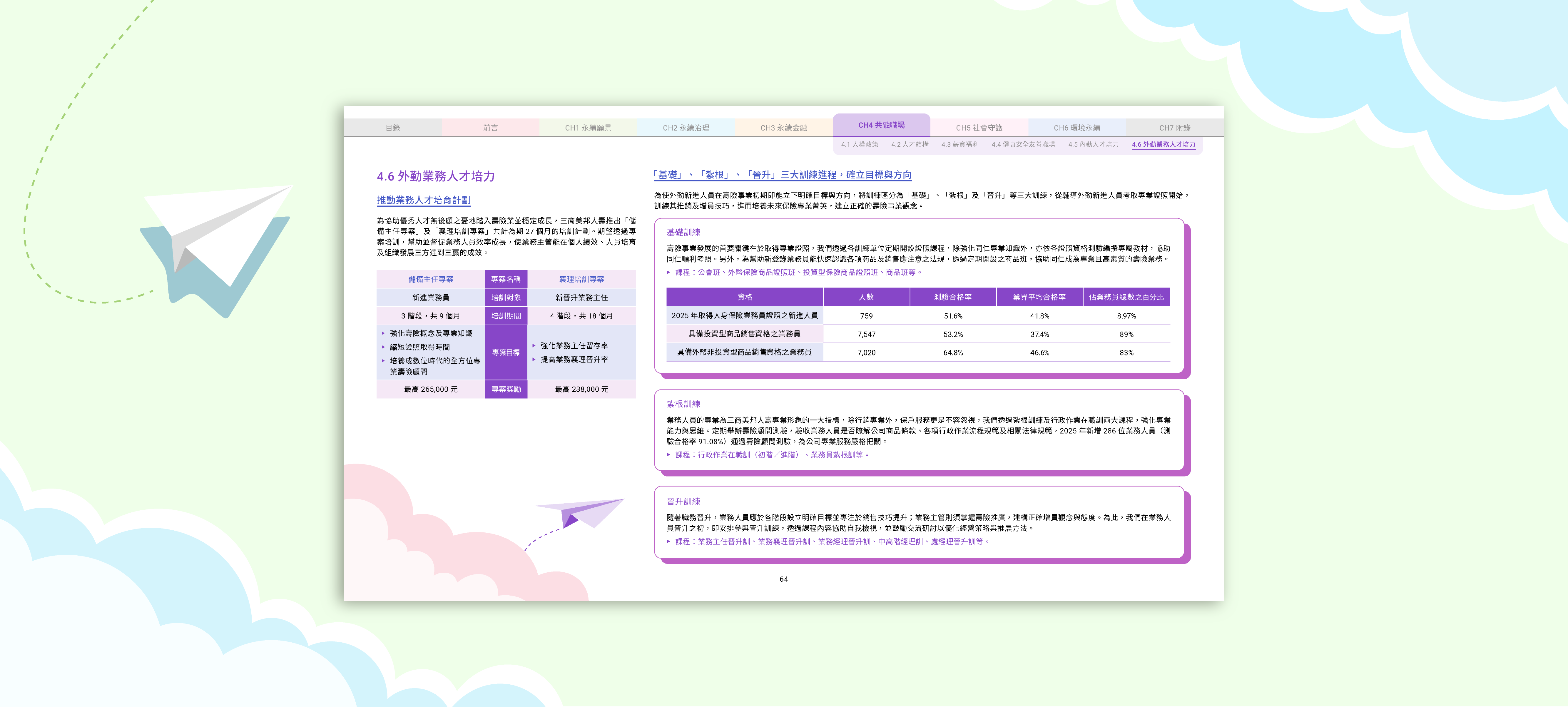Open sub-section 4.2 人才結構

pos(910,145)
